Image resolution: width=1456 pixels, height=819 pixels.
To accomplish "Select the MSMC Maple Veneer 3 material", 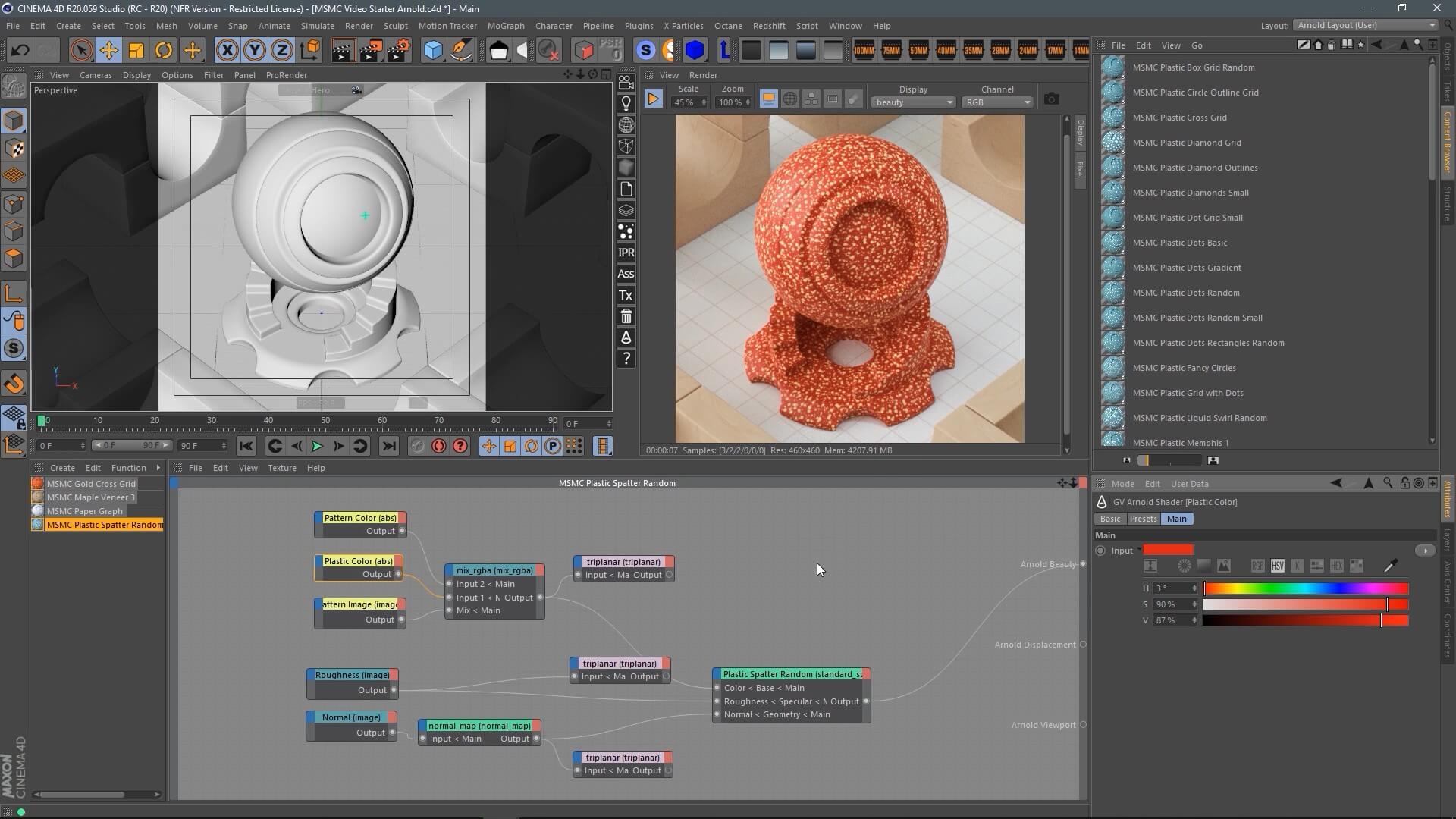I will point(91,497).
